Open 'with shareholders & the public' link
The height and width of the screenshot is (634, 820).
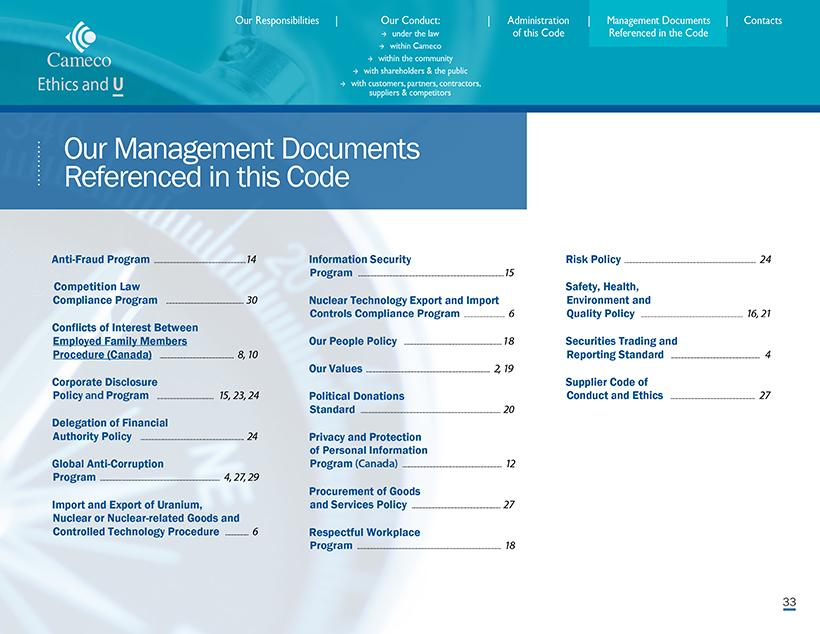click(x=410, y=71)
